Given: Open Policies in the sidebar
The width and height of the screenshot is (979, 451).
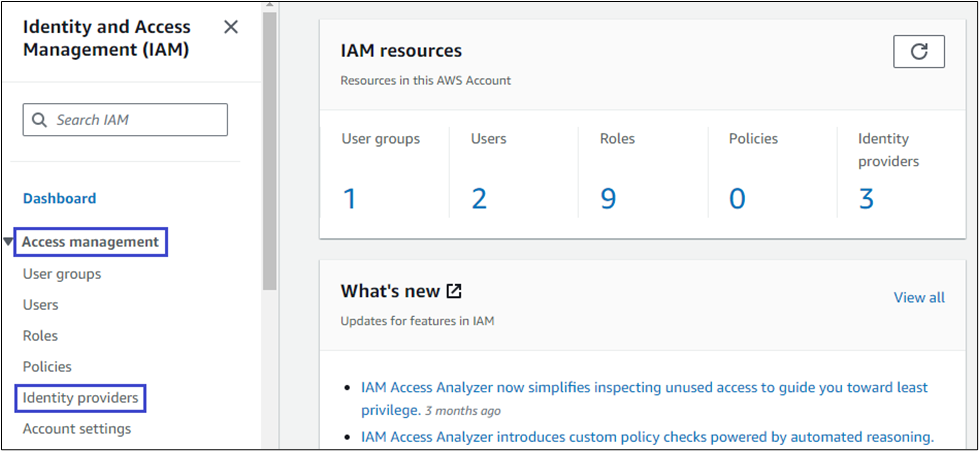Looking at the screenshot, I should coord(47,367).
